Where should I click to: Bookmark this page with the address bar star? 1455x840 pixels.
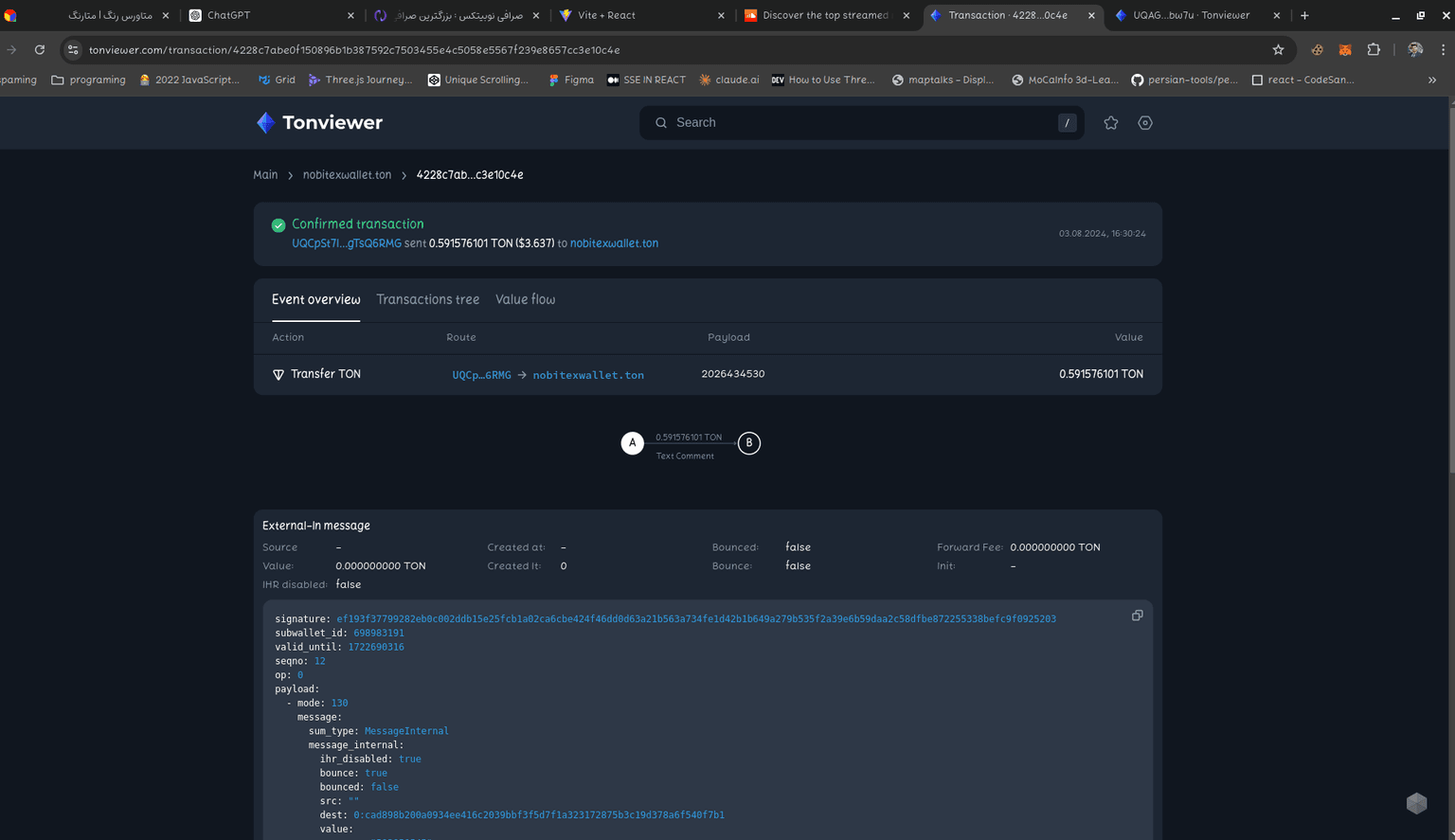[x=1278, y=50]
